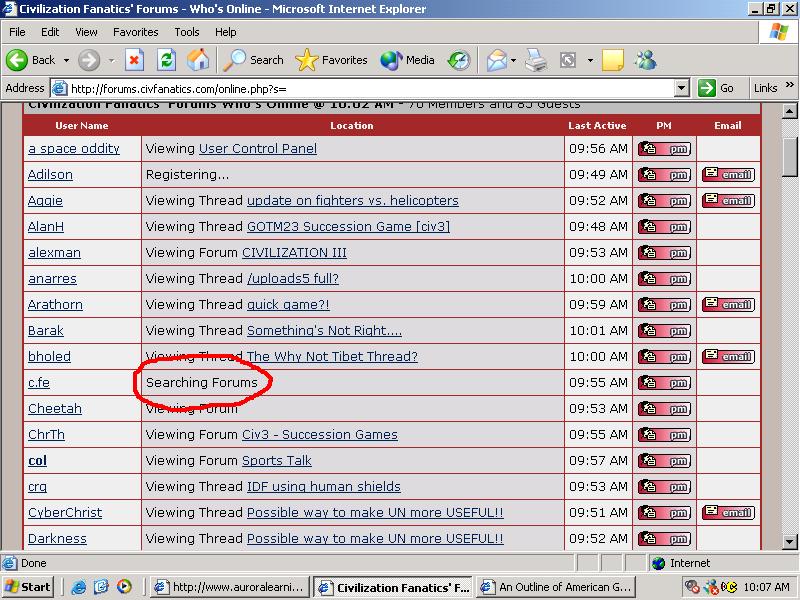Expand the Links bar chevron
Screen dimensions: 800x600
click(790, 85)
